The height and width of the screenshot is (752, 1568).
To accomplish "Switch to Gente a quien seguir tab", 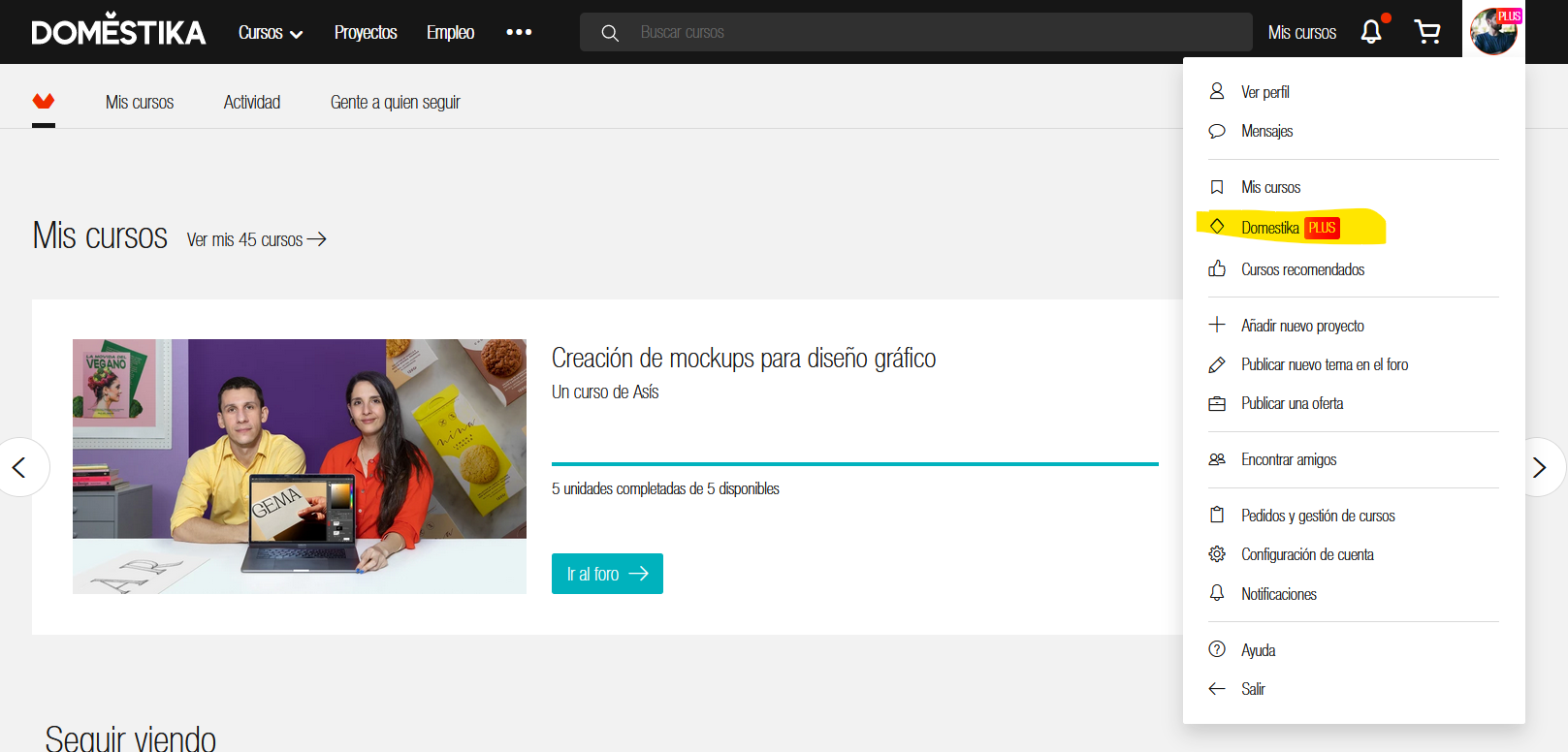I will (395, 102).
